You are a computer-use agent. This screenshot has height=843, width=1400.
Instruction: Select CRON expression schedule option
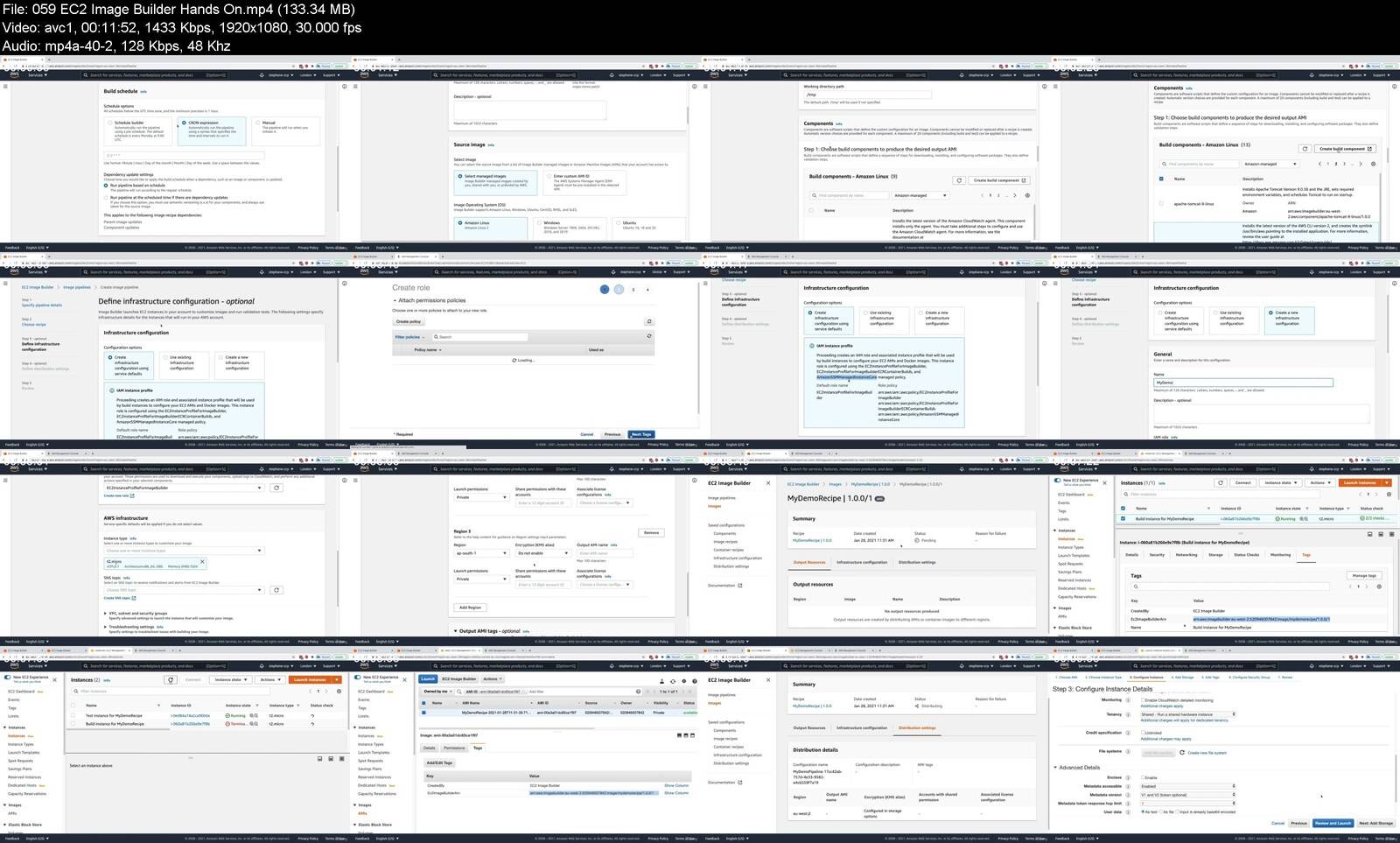click(x=184, y=123)
